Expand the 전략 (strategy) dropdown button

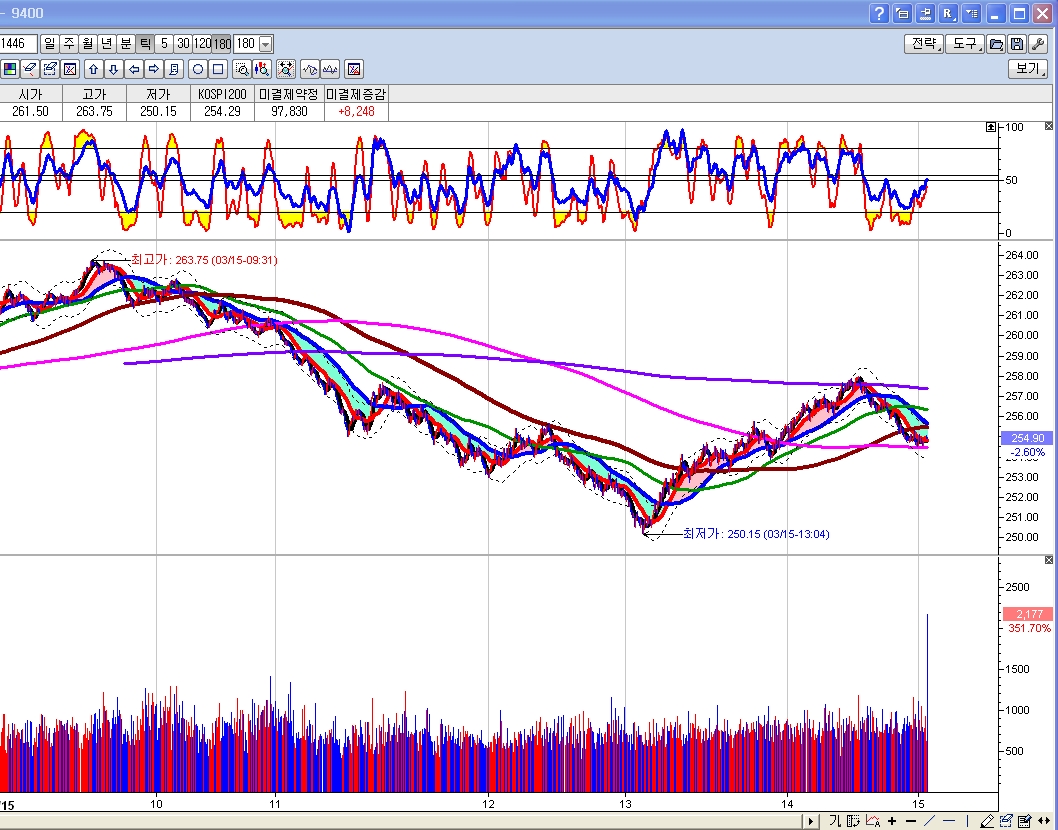tap(923, 44)
